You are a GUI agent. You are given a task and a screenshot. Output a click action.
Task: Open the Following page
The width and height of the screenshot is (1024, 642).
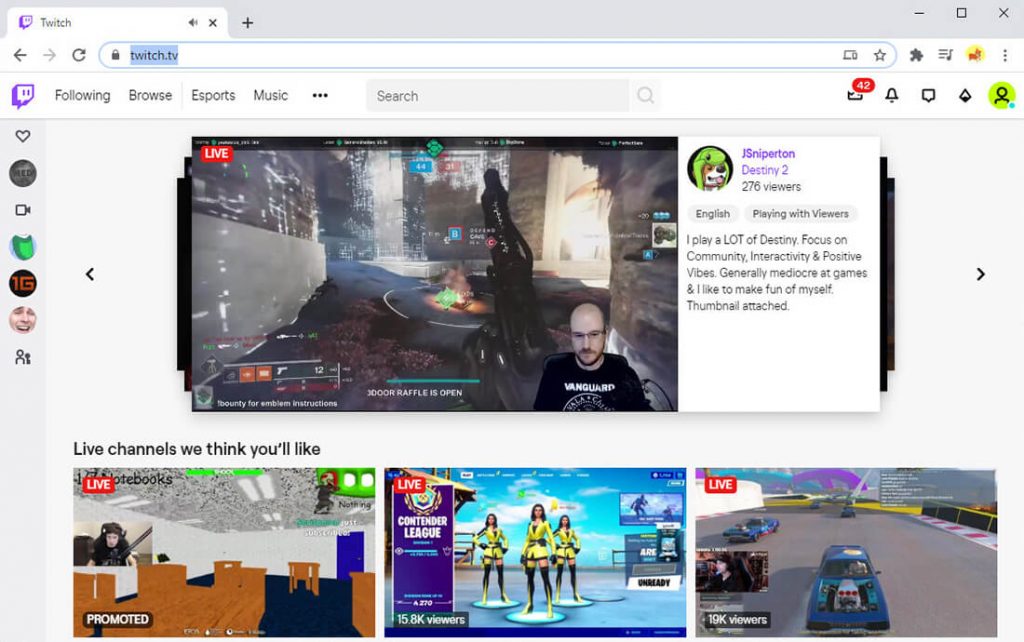pos(82,95)
